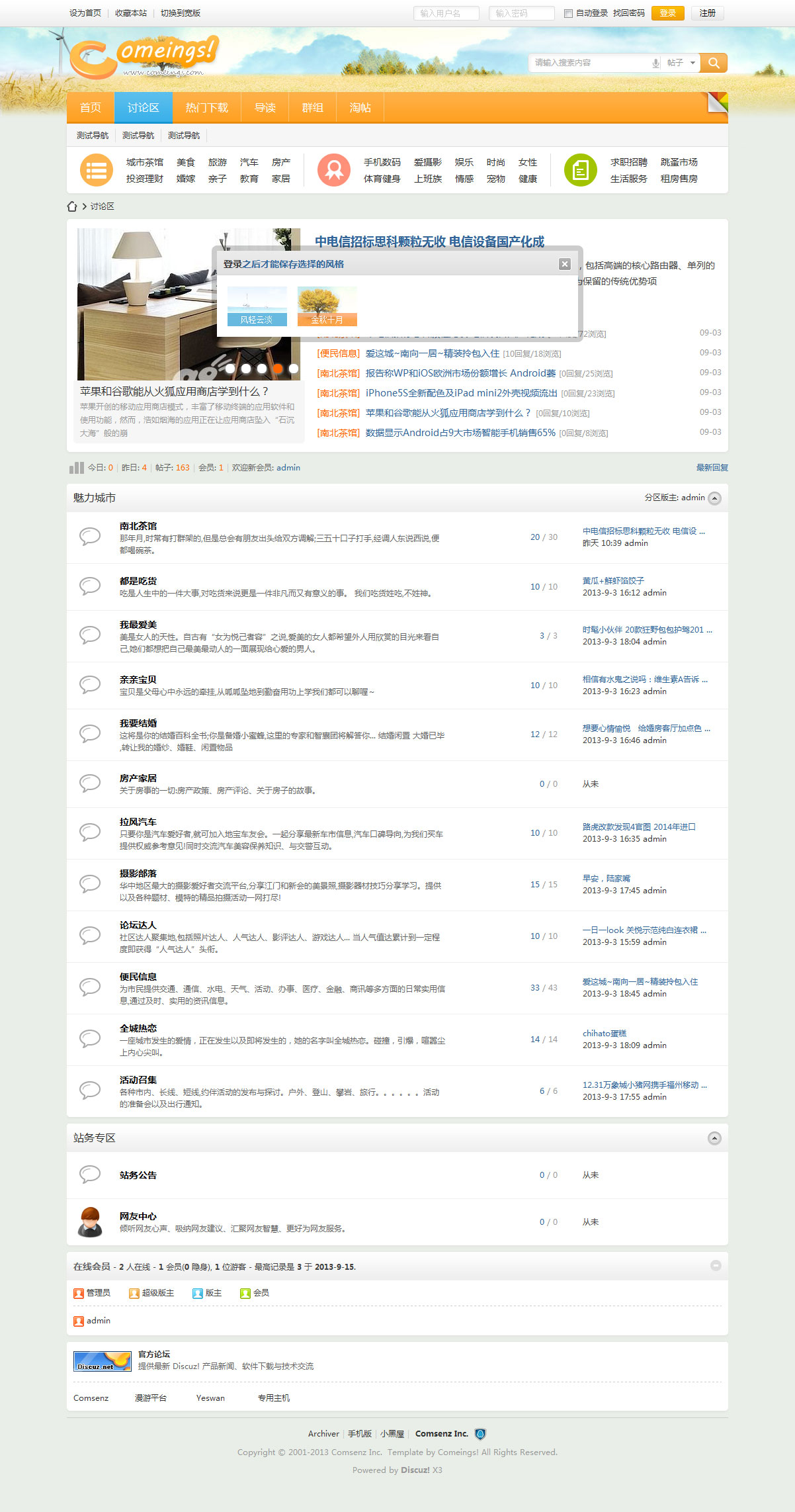Open the 官方论坛 friend link

(x=154, y=1354)
